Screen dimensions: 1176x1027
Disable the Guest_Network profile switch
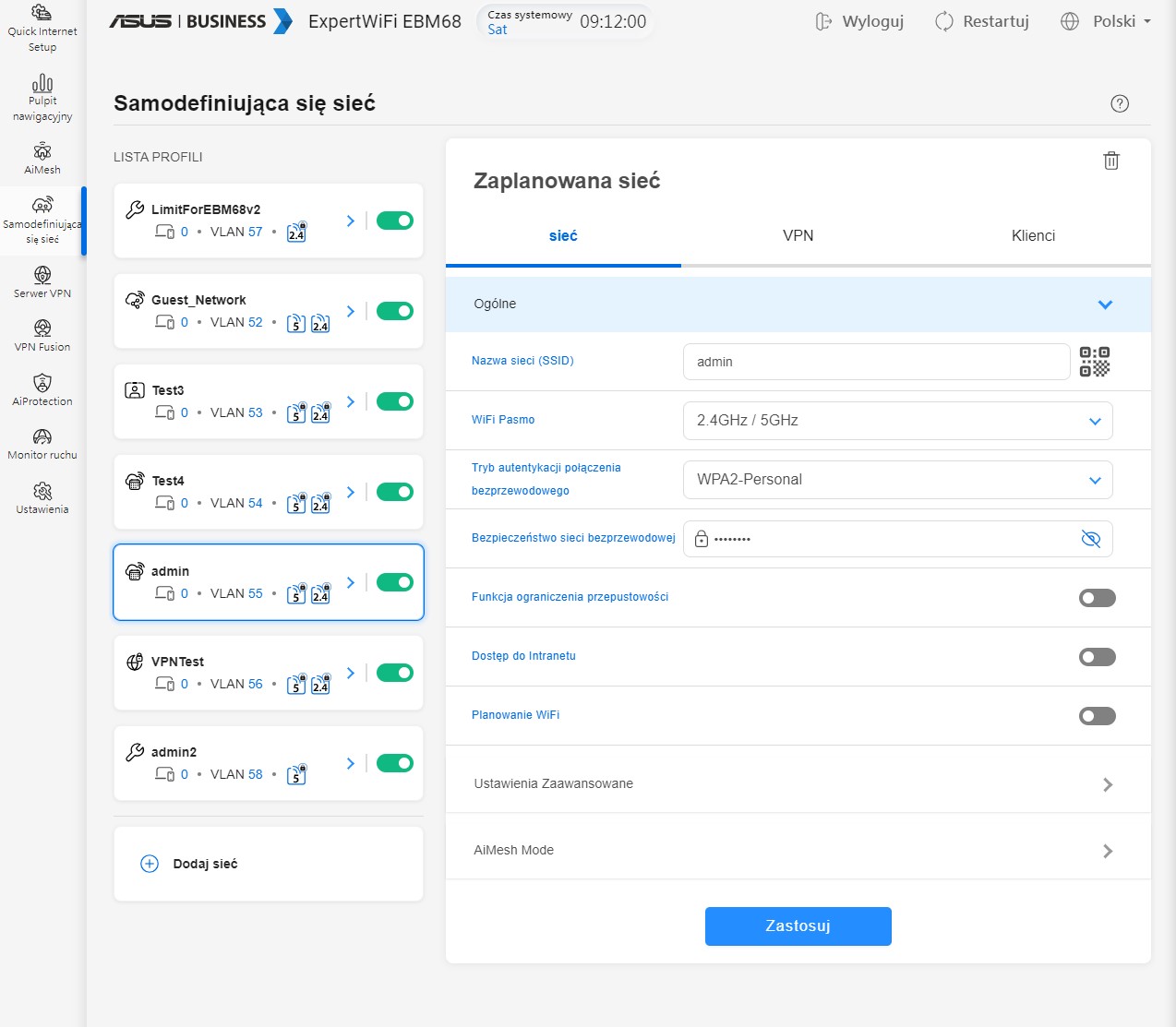click(x=394, y=311)
